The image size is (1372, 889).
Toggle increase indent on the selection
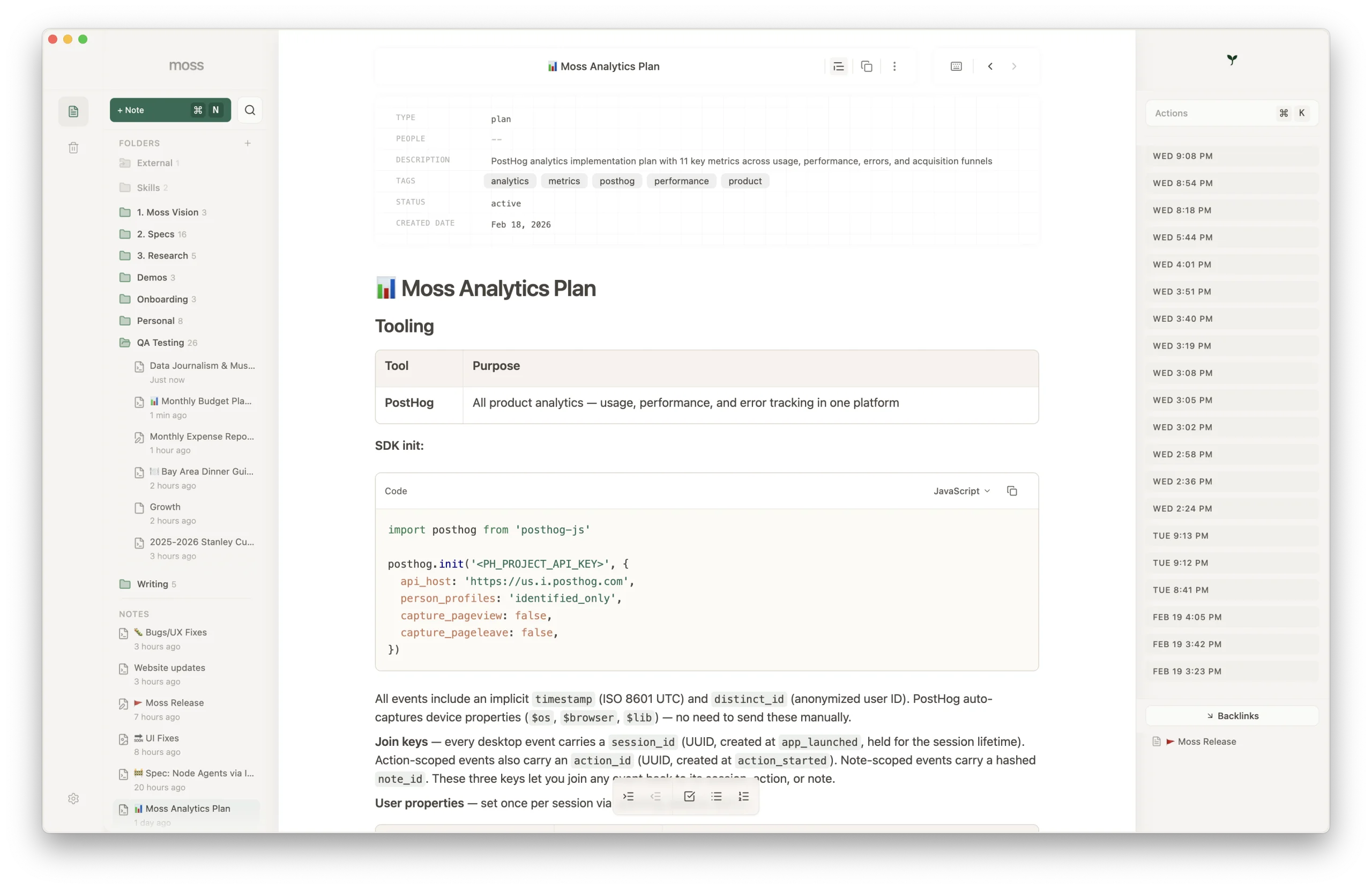[x=628, y=796]
